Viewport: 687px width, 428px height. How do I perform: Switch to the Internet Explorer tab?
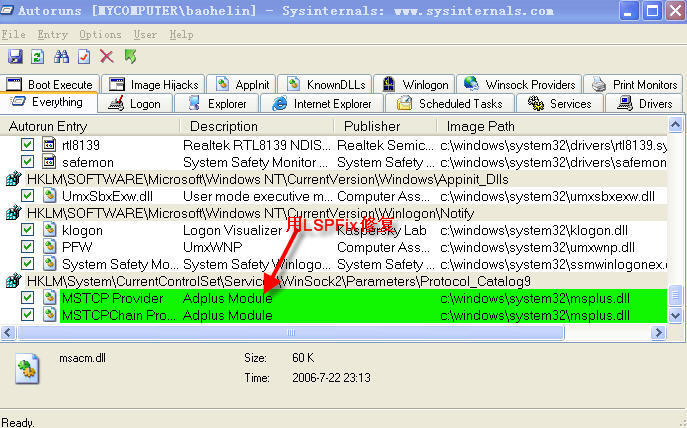pyautogui.click(x=322, y=104)
